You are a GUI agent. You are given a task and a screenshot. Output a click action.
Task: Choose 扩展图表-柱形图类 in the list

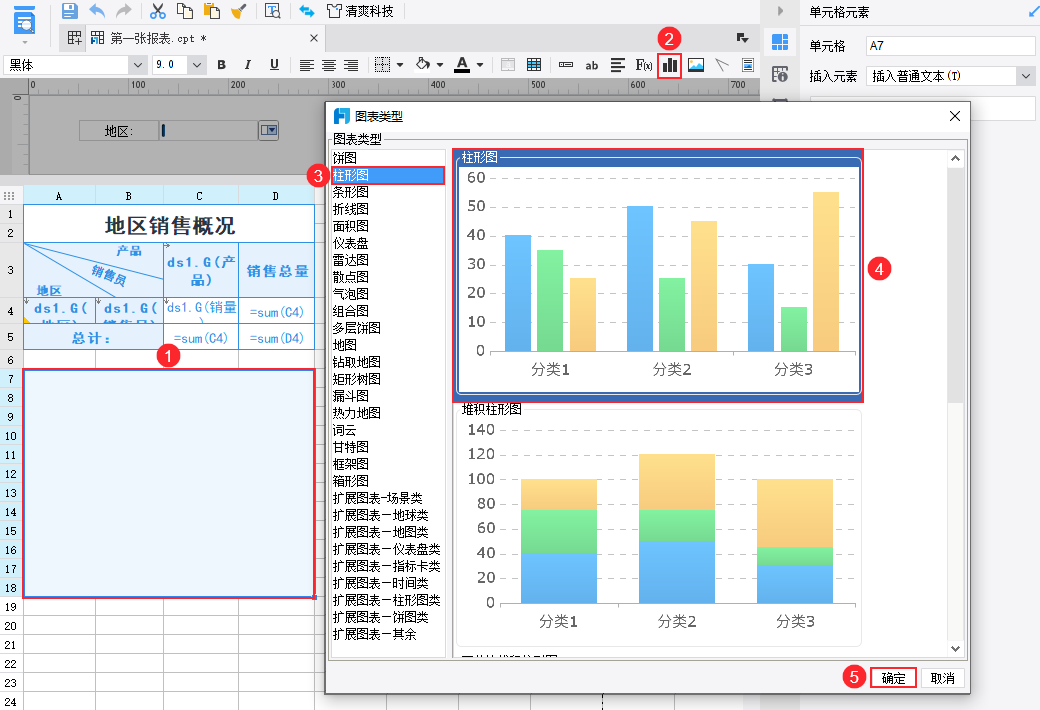387,600
